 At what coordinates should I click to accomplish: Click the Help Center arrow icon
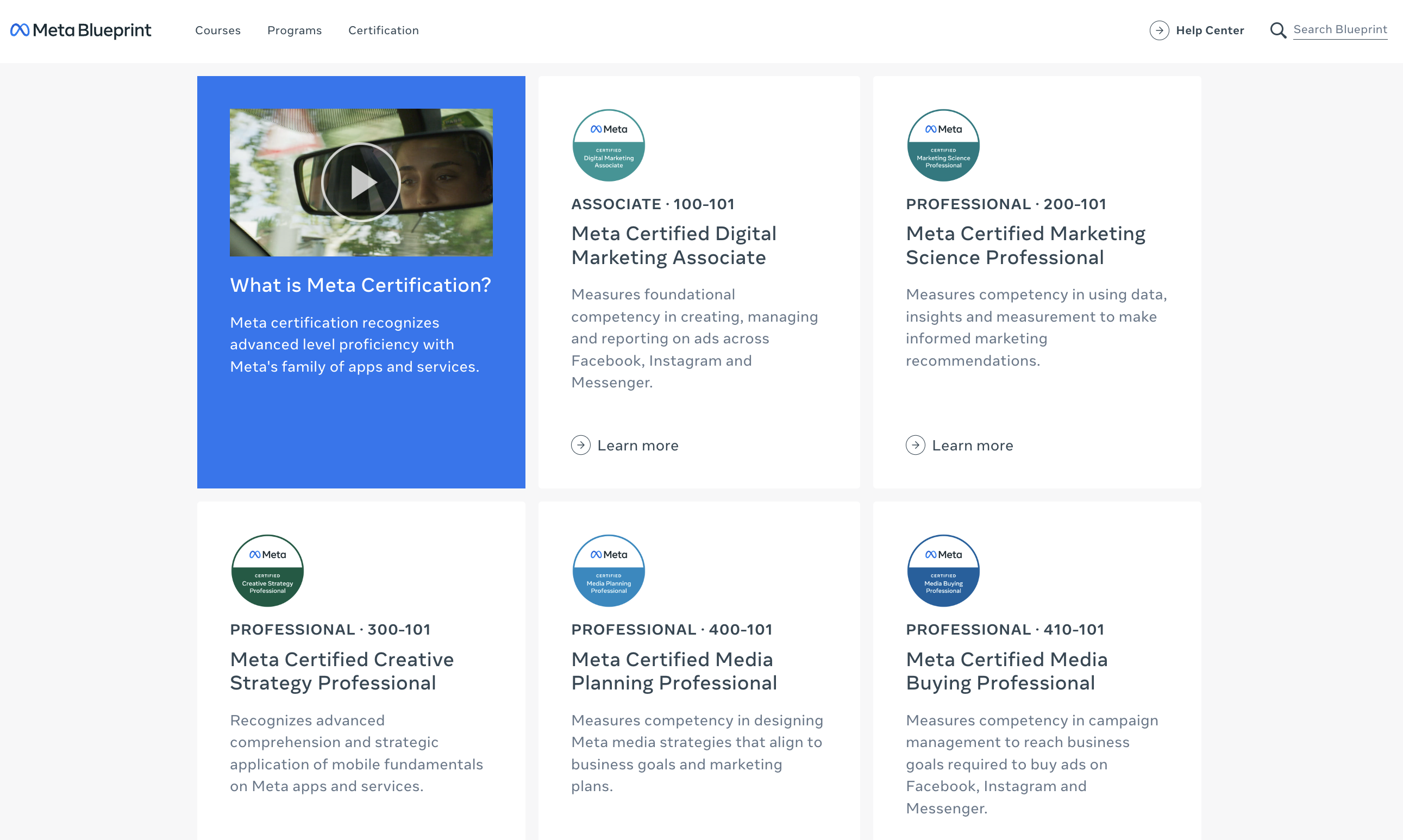click(1159, 30)
